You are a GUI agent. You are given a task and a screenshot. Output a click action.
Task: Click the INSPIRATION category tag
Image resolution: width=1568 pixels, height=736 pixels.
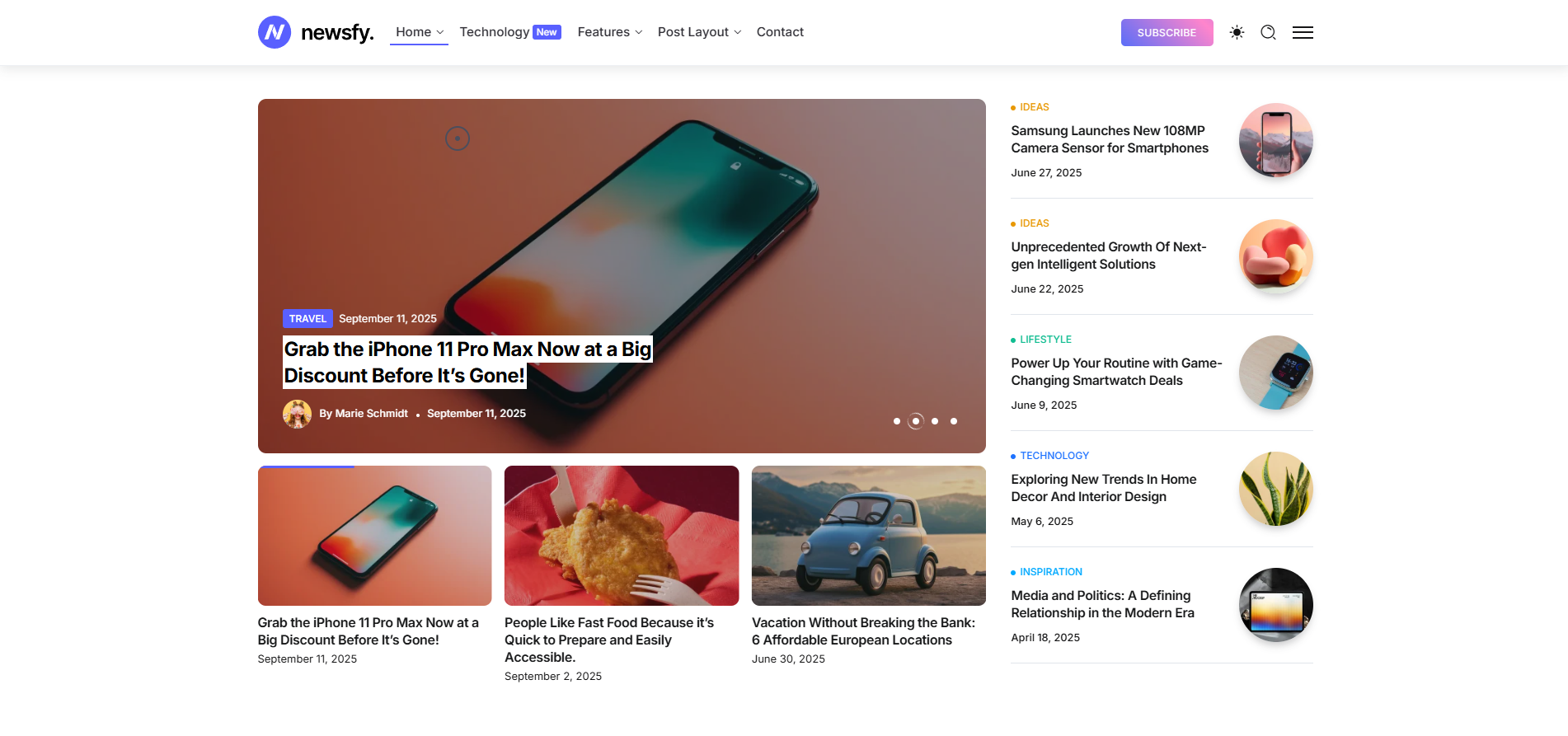(1051, 572)
